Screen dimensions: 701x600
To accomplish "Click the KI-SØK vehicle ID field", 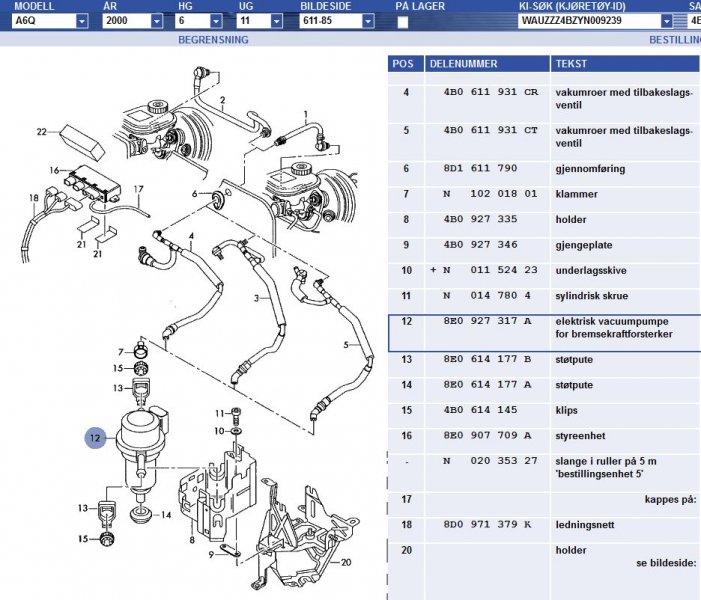I will [589, 21].
